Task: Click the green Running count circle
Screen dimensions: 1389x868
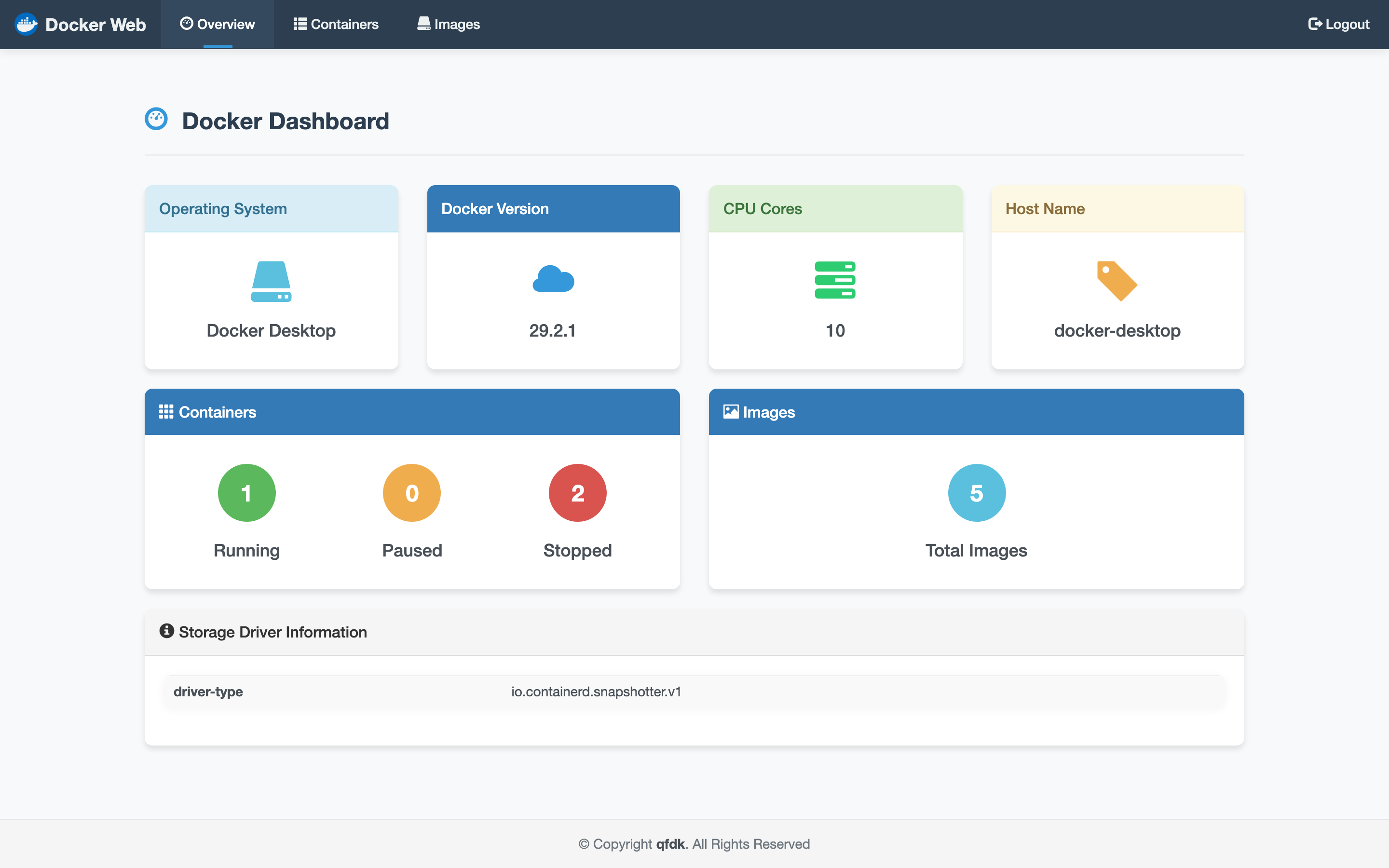Action: [247, 492]
